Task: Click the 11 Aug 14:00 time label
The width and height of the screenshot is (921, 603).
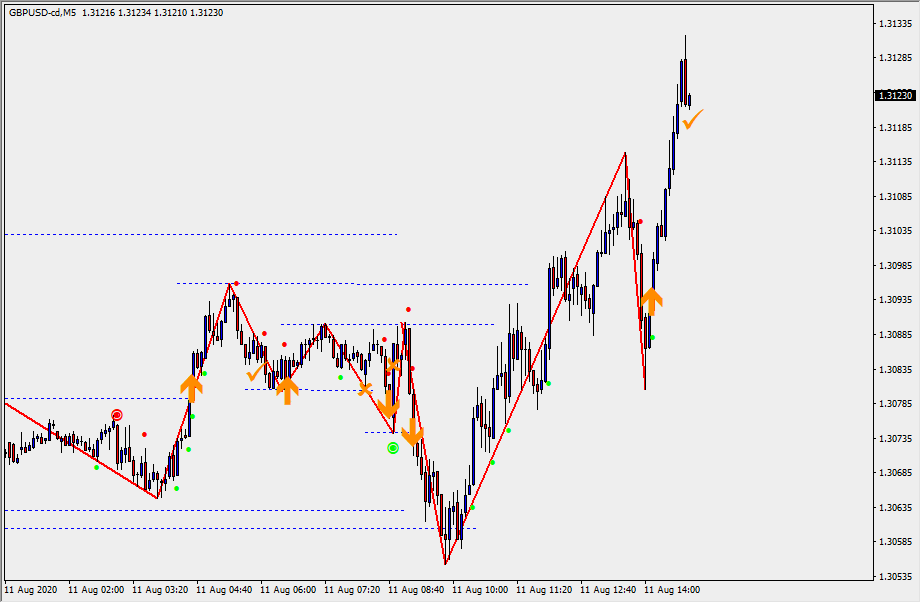Action: [672, 590]
